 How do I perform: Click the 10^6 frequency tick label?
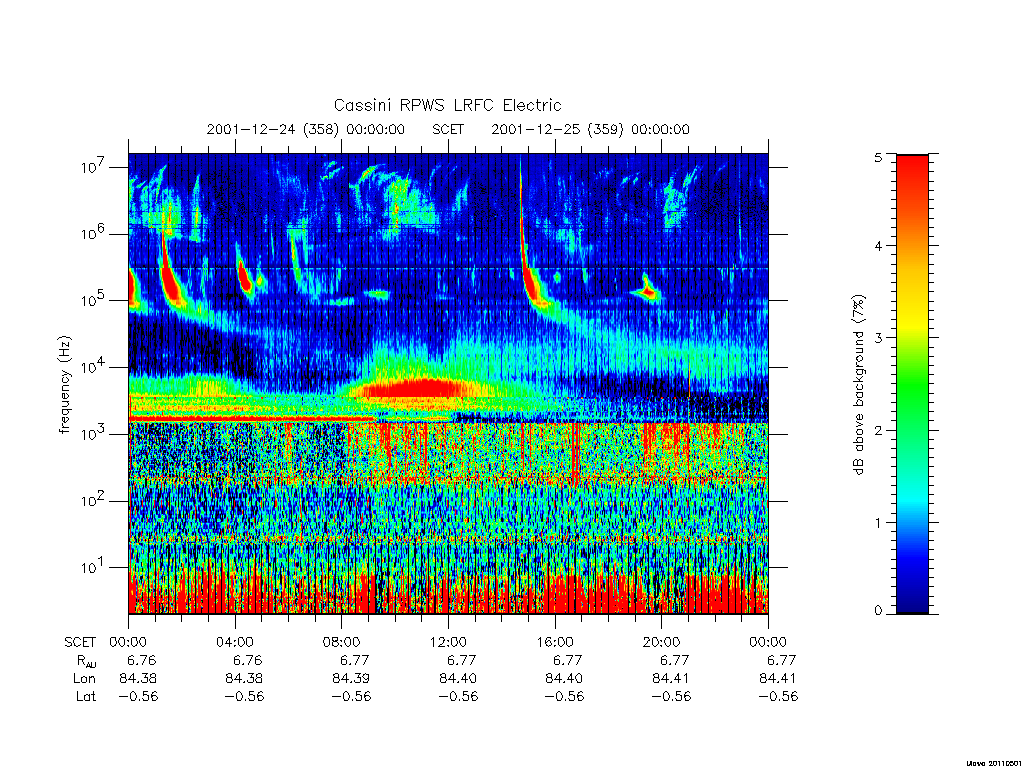93,233
